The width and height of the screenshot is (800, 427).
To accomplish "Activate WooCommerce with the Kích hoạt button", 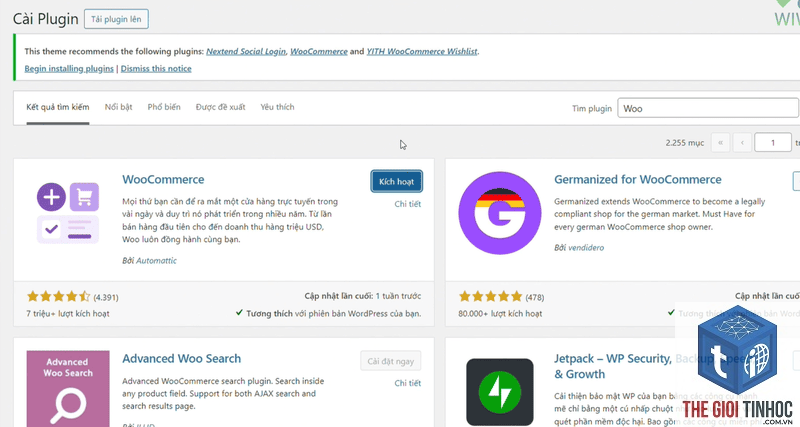I will 396,182.
